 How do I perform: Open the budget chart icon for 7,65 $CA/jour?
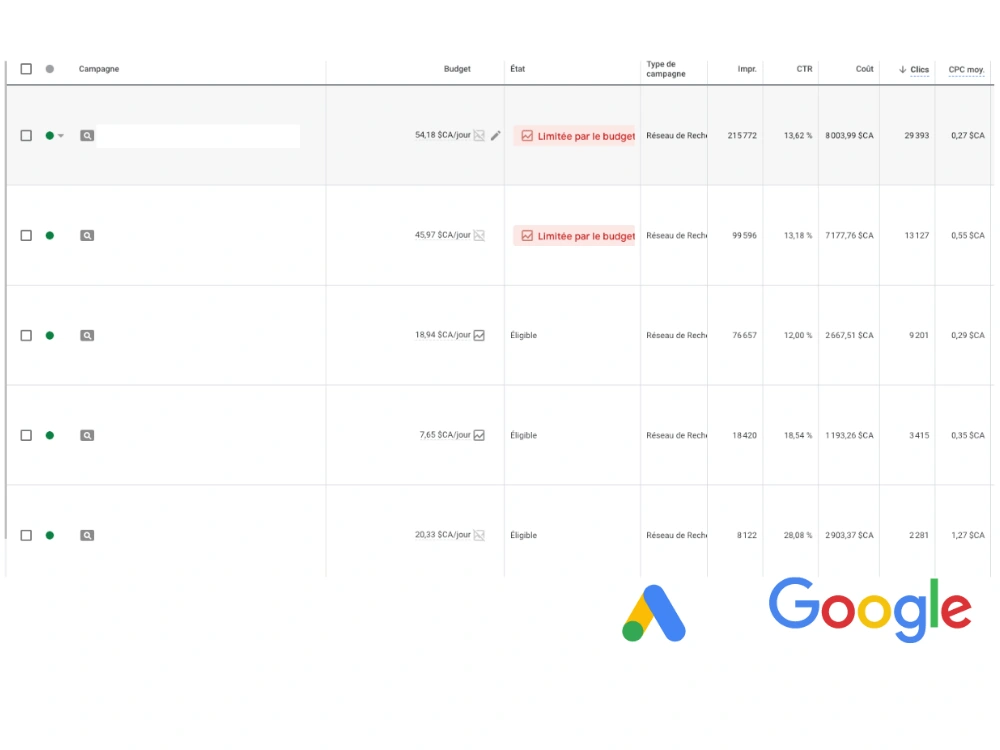point(480,435)
